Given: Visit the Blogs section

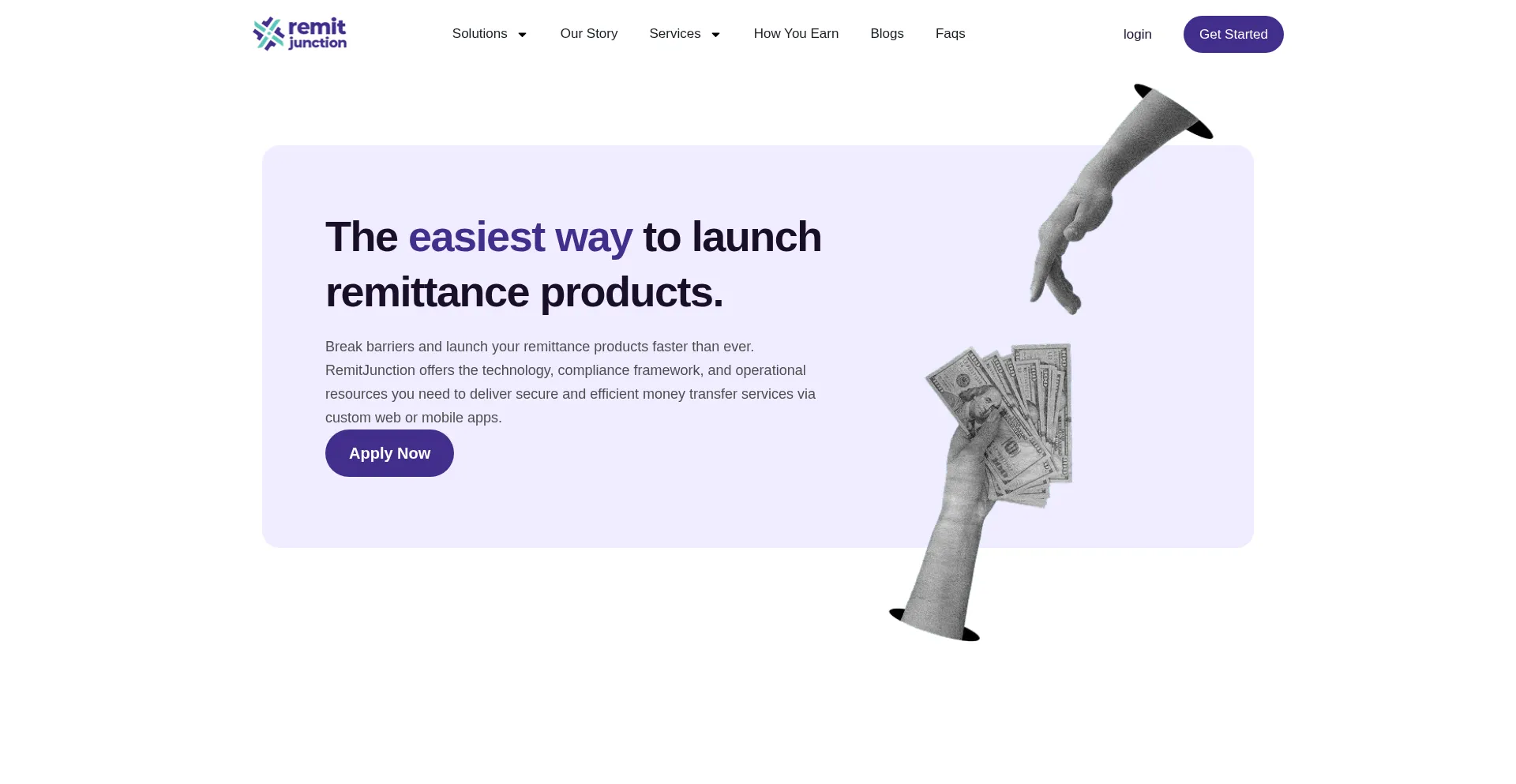Looking at the screenshot, I should coord(887,34).
